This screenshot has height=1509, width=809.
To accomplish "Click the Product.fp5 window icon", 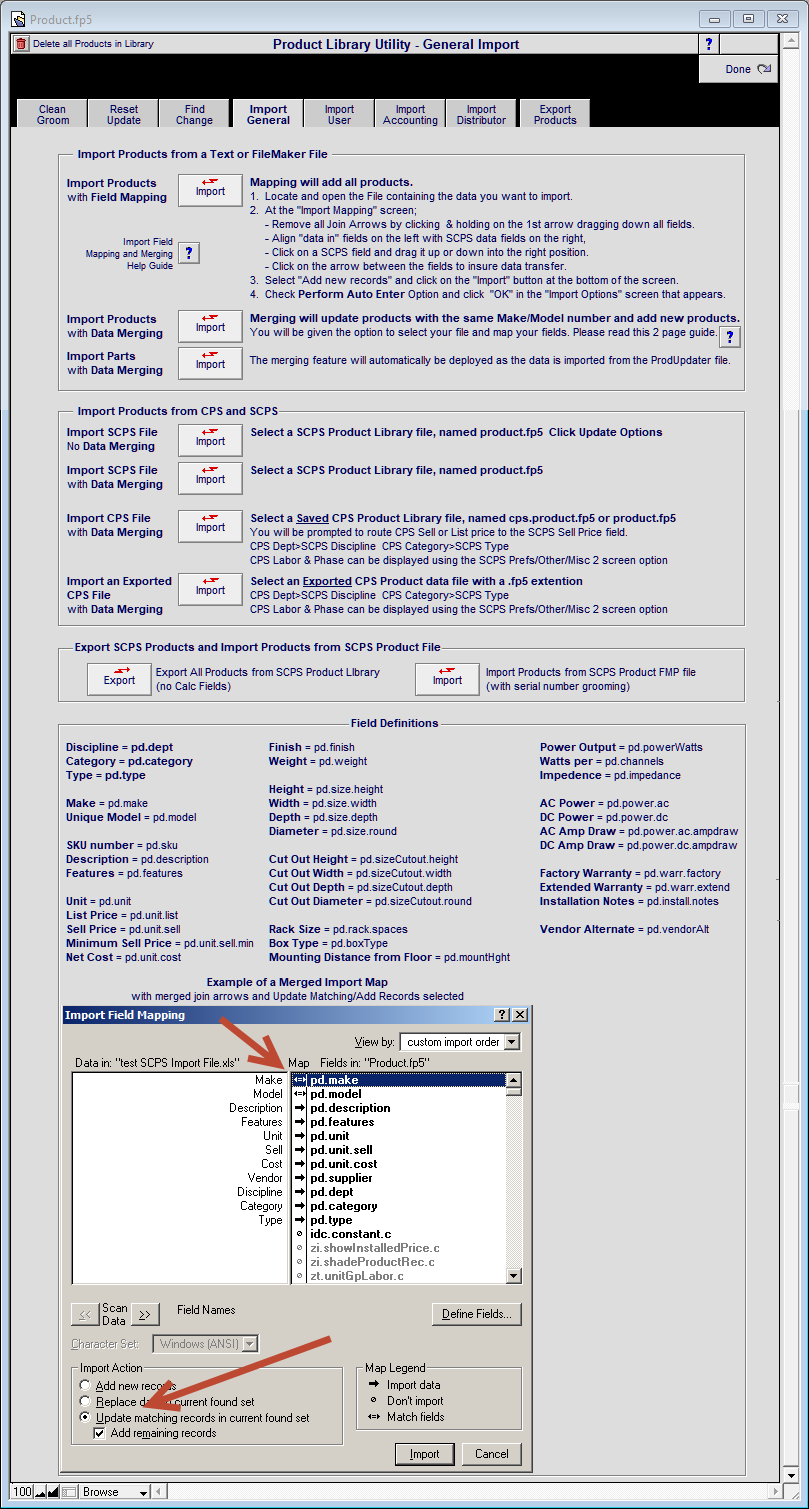I will pos(18,19).
